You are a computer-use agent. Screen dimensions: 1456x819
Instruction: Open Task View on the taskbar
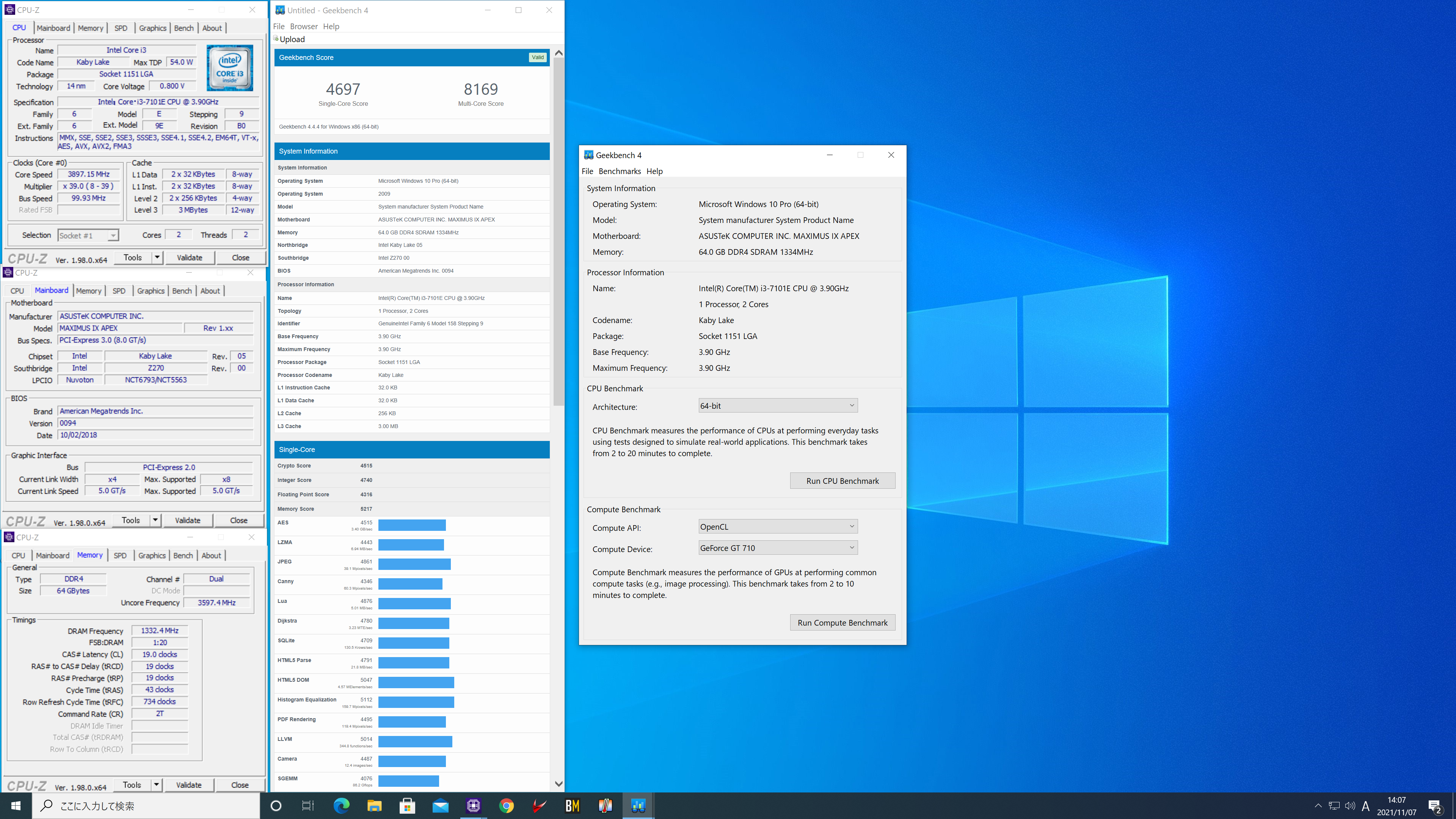(308, 805)
